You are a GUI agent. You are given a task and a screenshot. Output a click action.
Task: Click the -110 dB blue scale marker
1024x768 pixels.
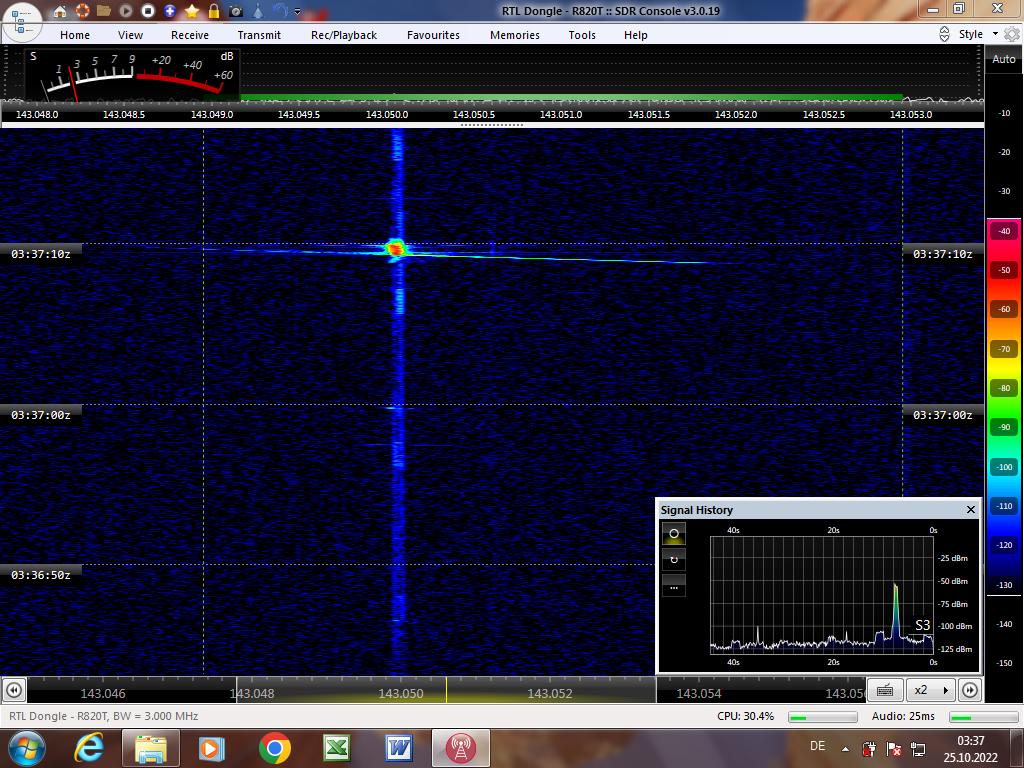1004,506
